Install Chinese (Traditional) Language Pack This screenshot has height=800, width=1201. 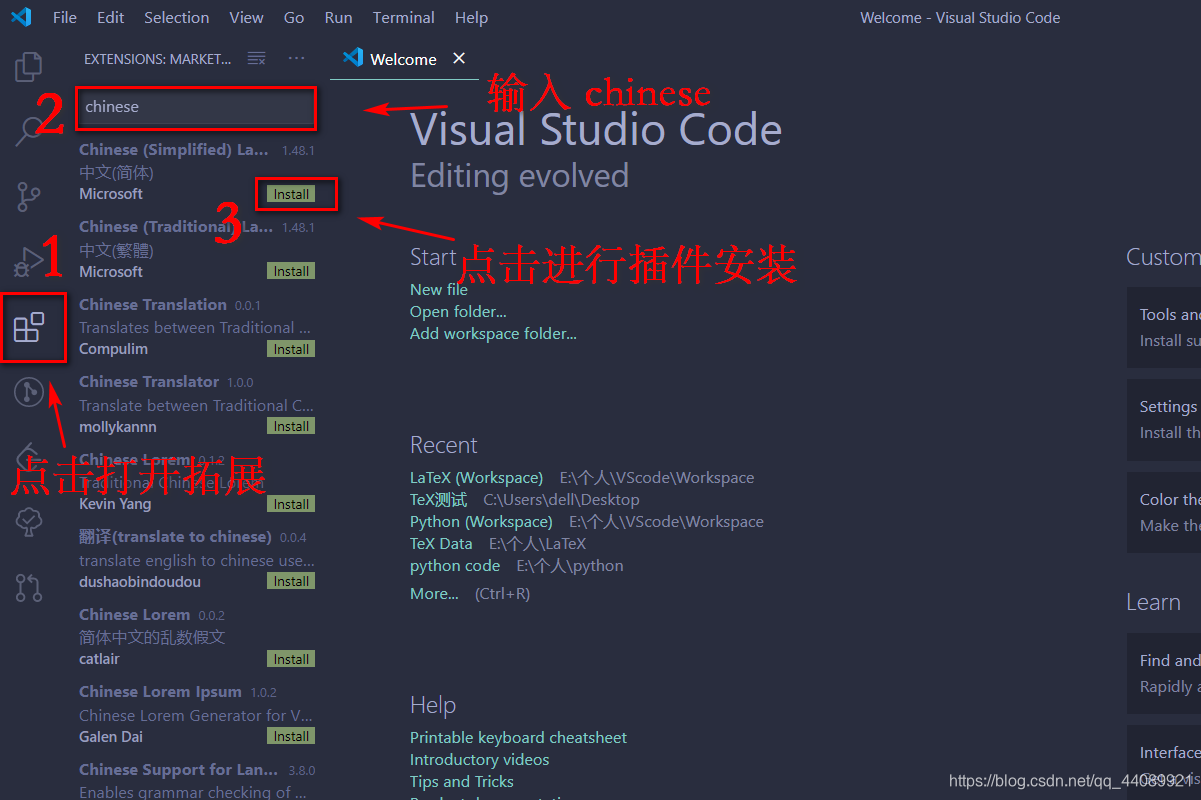click(291, 271)
